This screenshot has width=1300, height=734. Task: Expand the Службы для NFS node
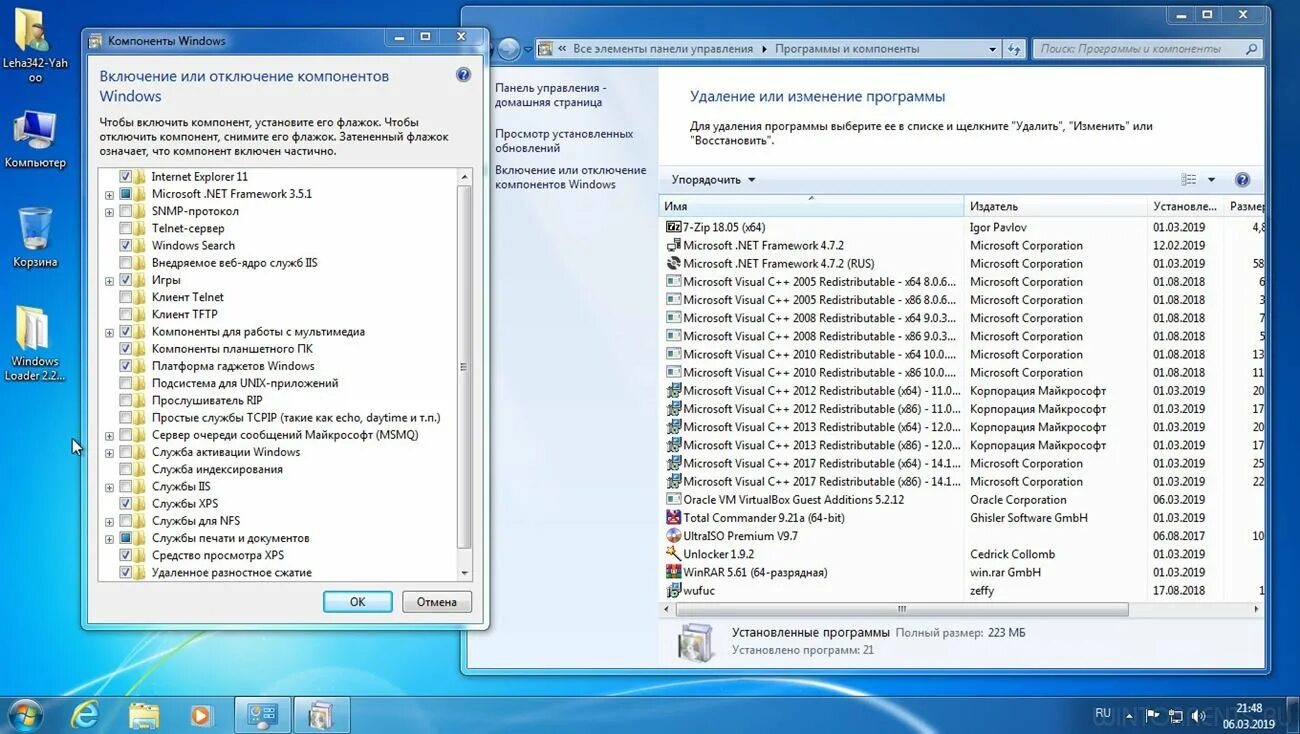109,521
